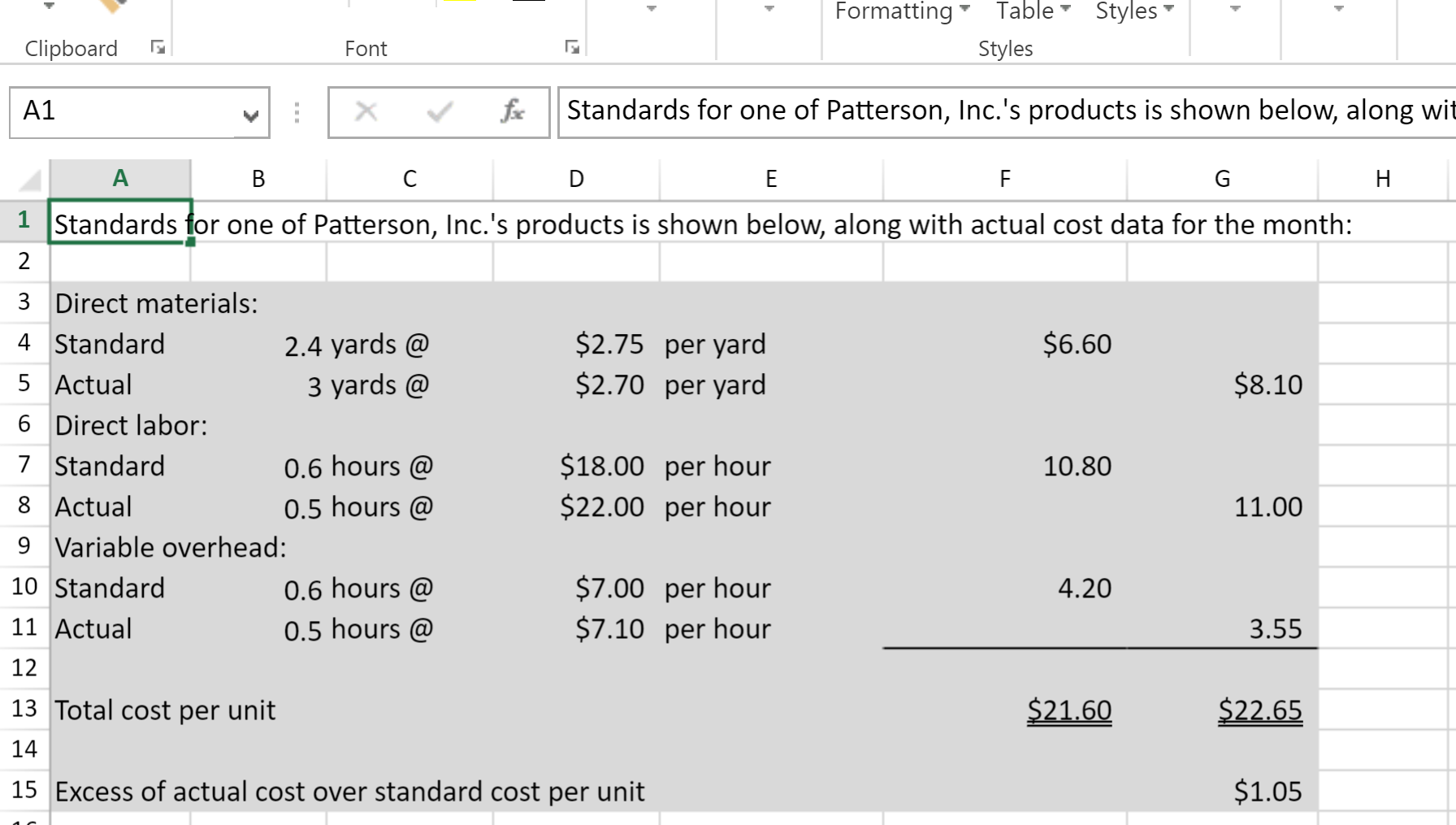Cancel entry using the formula bar X icon
Image resolution: width=1456 pixels, height=825 pixels.
pos(366,112)
